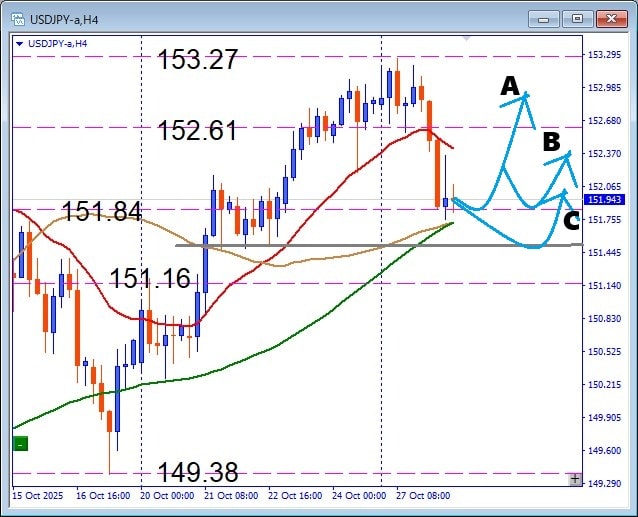Close the USDJPY-a,H4 chart window
Viewport: 638px width, 517px height.
point(609,18)
